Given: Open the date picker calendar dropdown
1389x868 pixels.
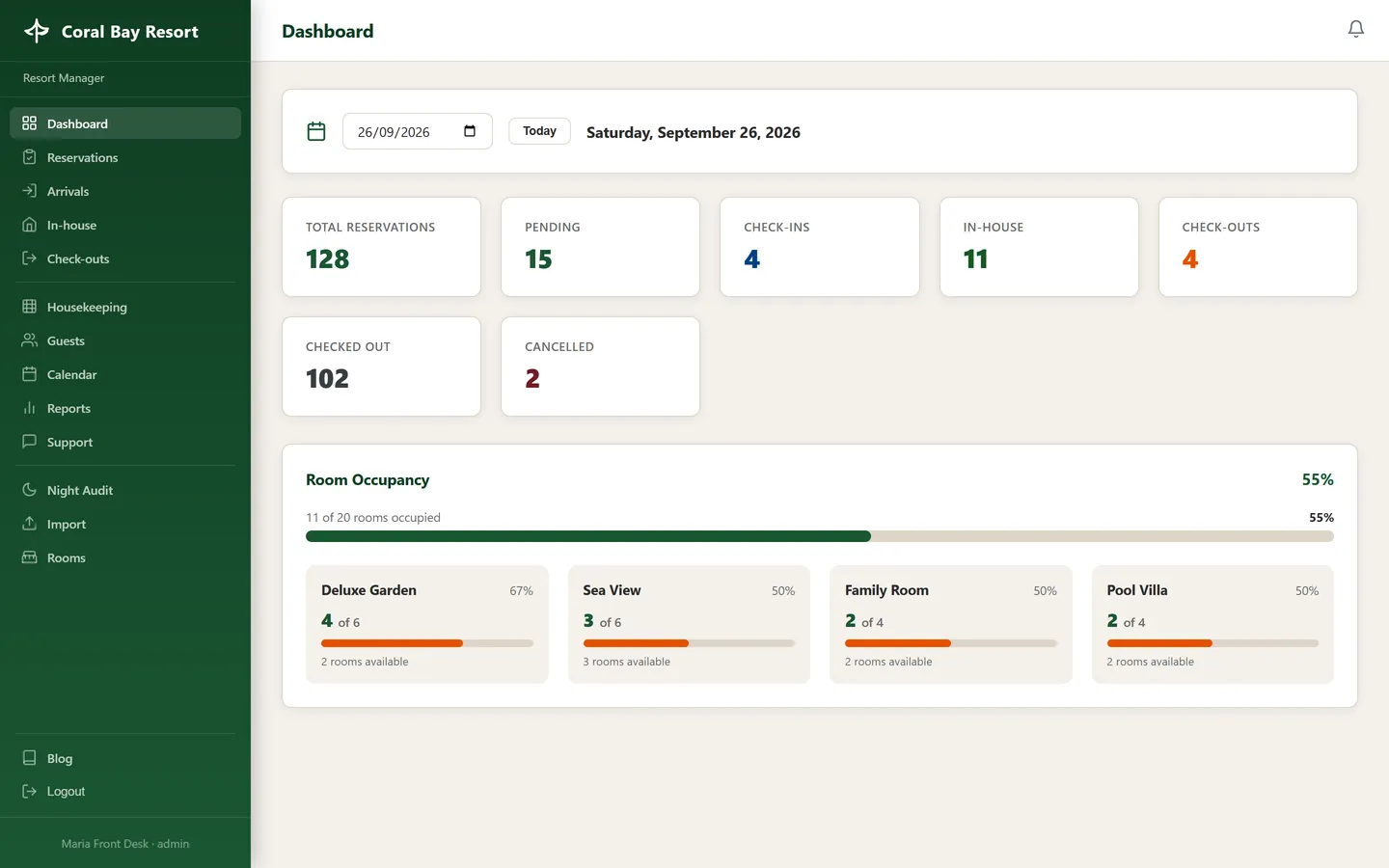Looking at the screenshot, I should (x=470, y=131).
